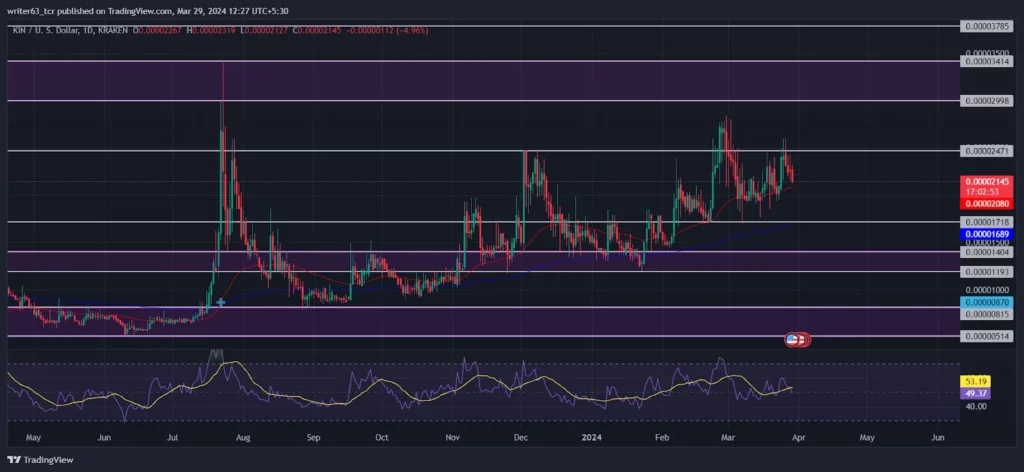
Task: Select the 0.00000514 price level label
Action: pyautogui.click(x=985, y=336)
